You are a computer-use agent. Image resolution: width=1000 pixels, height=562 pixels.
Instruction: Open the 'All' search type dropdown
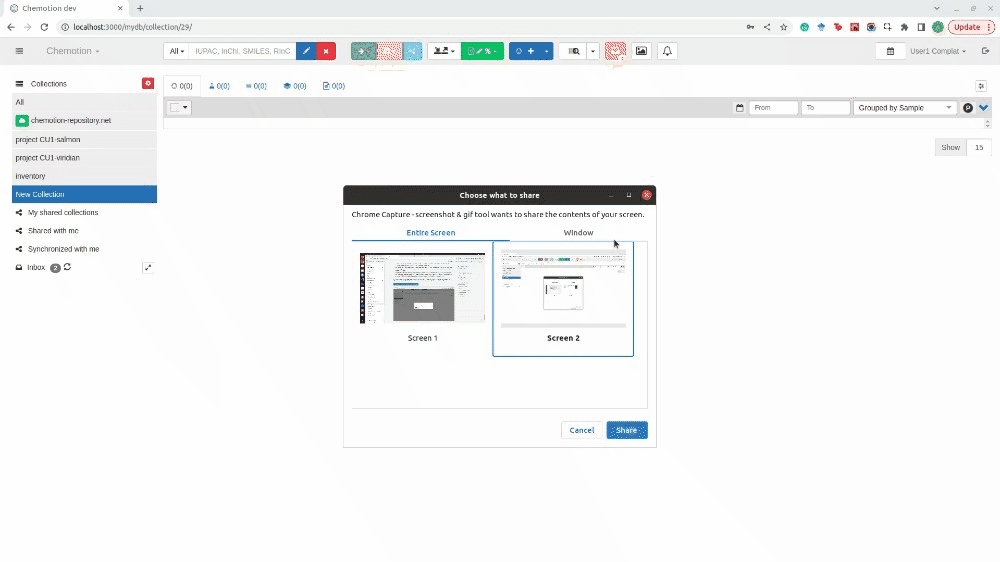(177, 51)
